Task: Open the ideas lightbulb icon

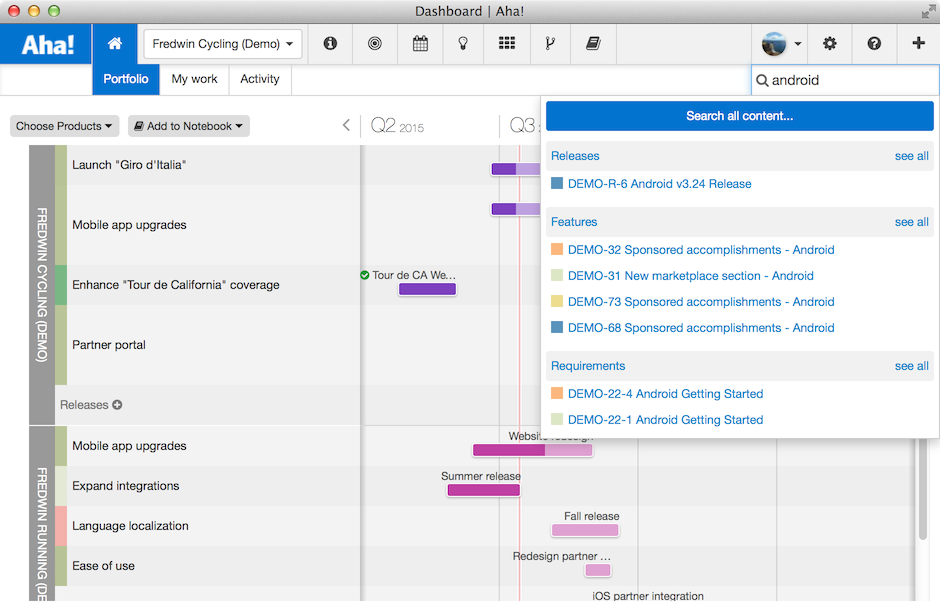Action: point(463,43)
